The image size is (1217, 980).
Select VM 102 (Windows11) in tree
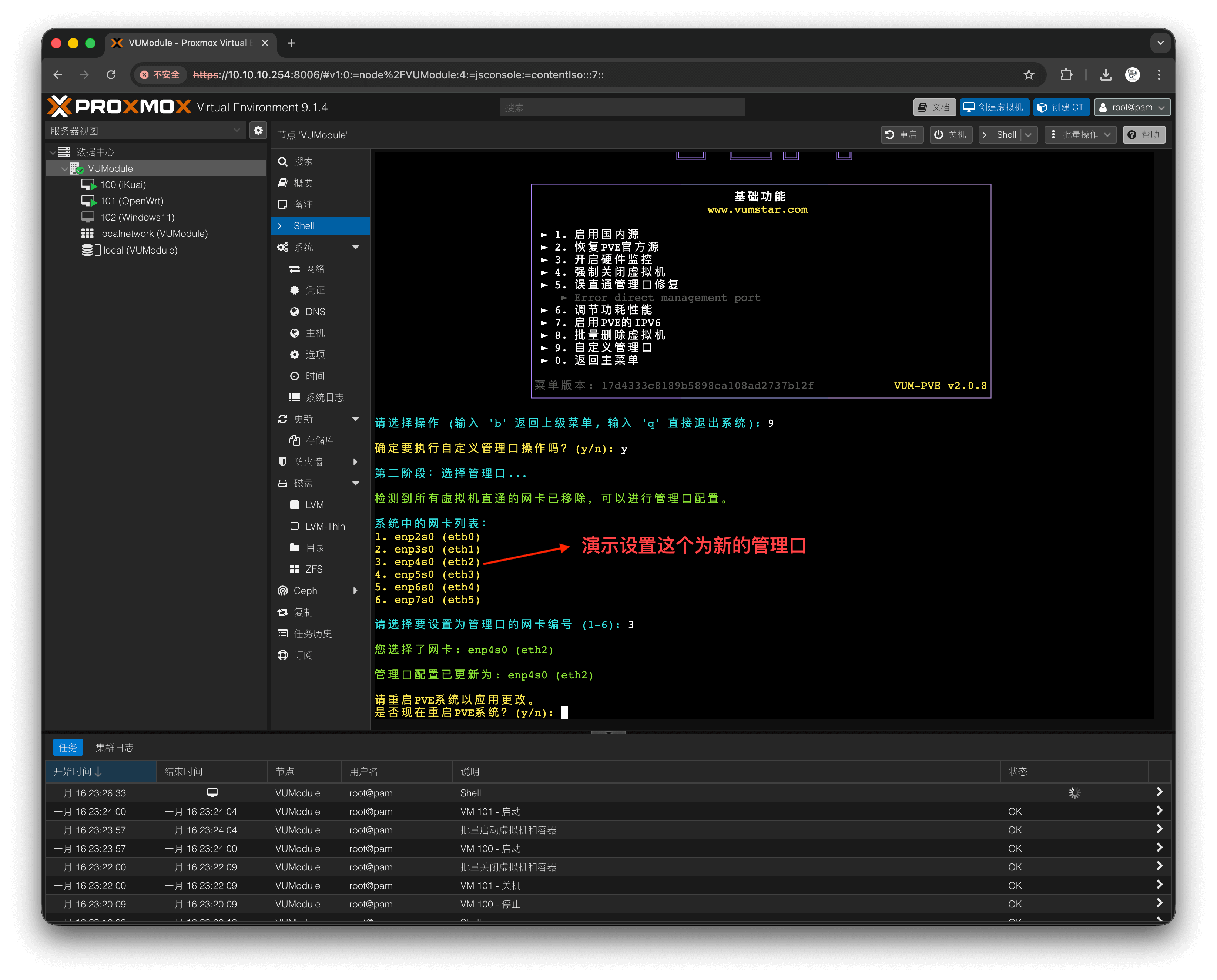click(x=137, y=217)
